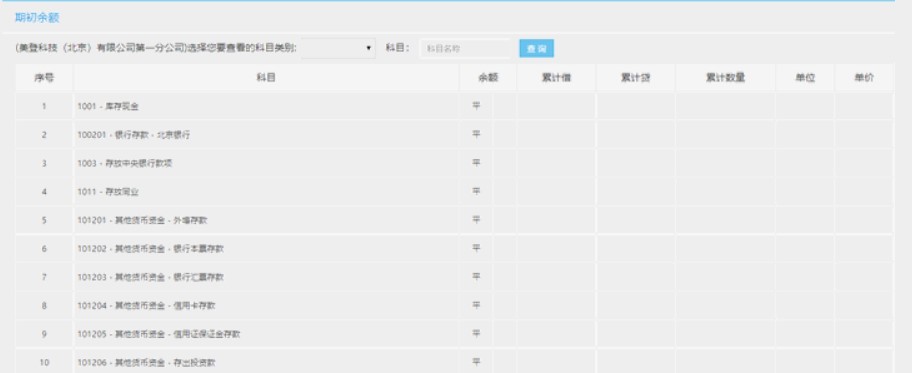912x373 pixels.
Task: Click the 平 direction in the 1001 row
Action: (476, 106)
